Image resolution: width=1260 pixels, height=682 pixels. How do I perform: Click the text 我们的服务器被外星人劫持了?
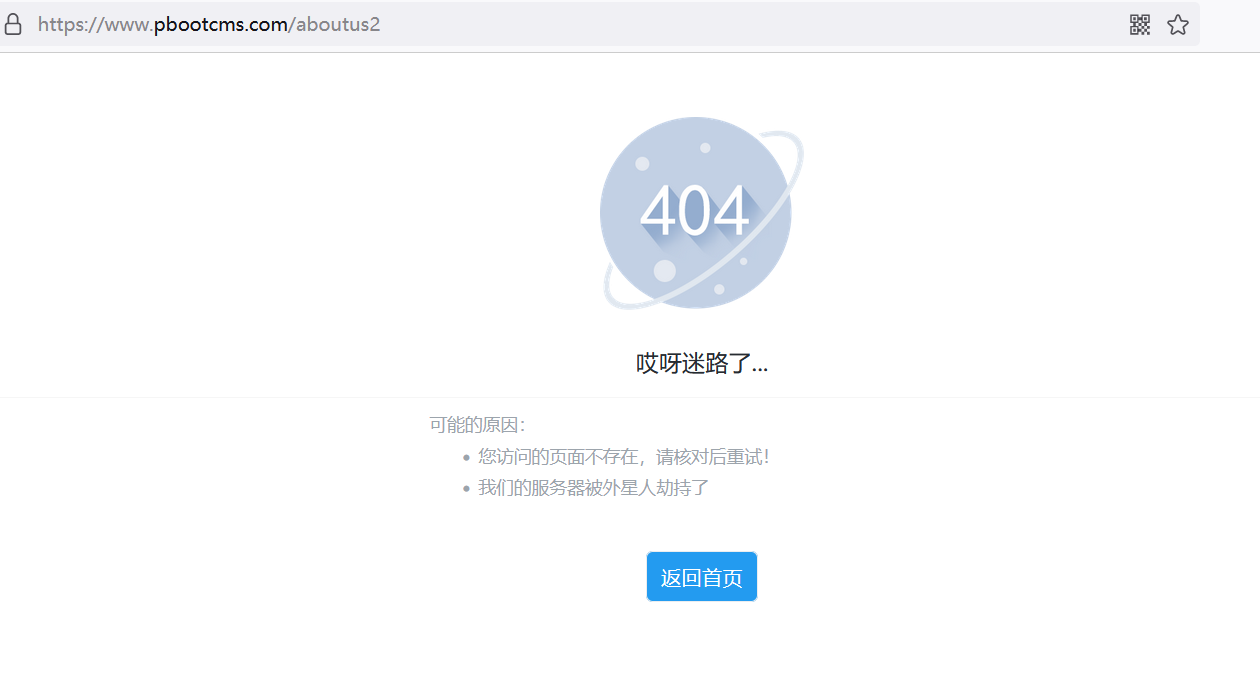(593, 488)
